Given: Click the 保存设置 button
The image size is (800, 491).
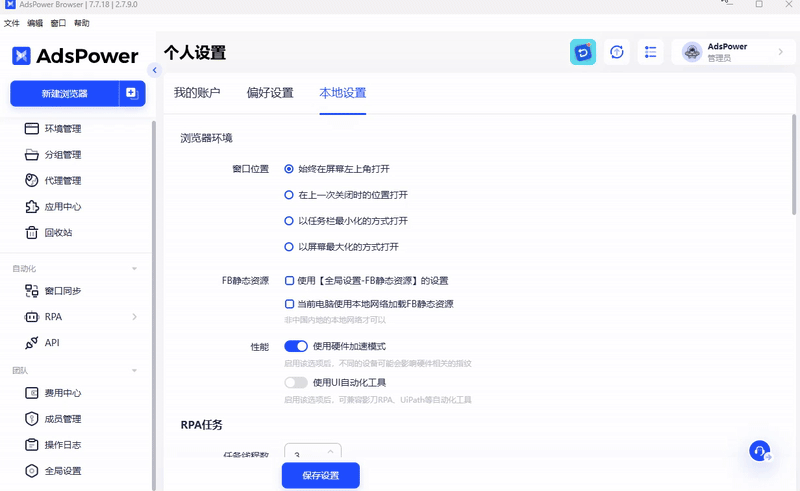Looking at the screenshot, I should tap(320, 476).
